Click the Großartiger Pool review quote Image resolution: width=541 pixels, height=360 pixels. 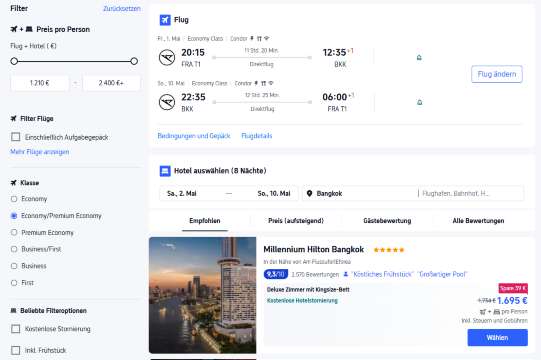coord(442,274)
